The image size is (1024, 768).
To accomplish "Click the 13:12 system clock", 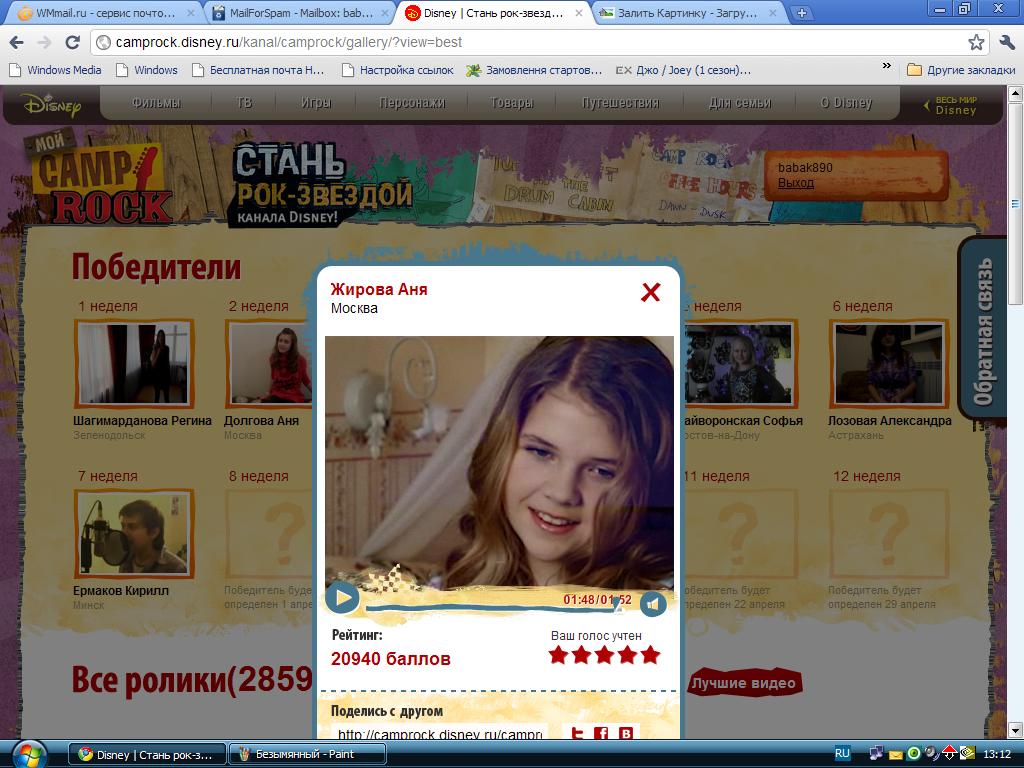I will (x=997, y=754).
